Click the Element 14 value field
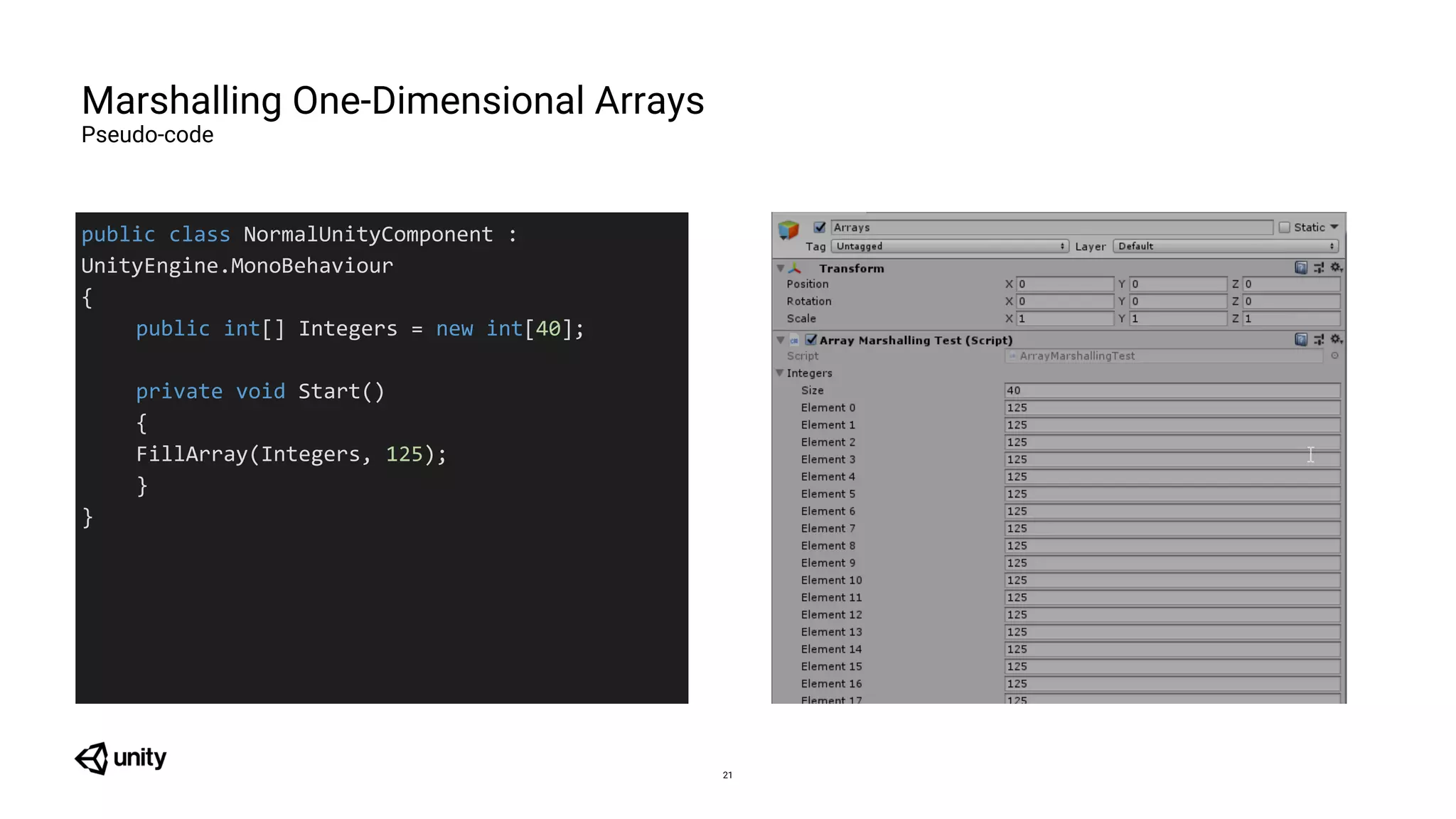Viewport: 1456px width, 819px height. point(1172,649)
